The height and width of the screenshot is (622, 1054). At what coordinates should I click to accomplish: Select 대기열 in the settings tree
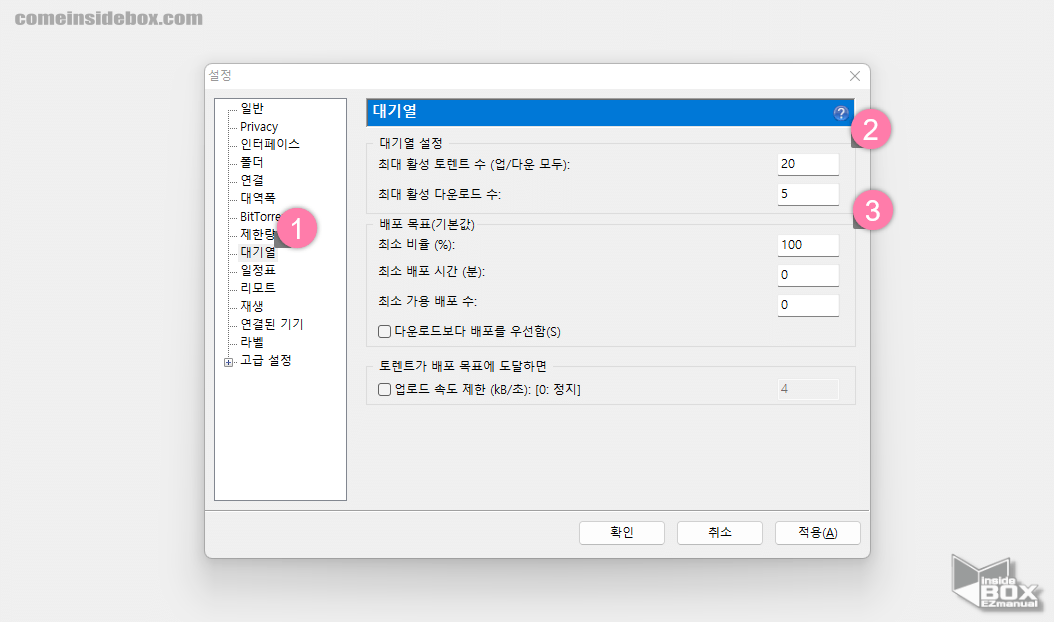pyautogui.click(x=258, y=252)
